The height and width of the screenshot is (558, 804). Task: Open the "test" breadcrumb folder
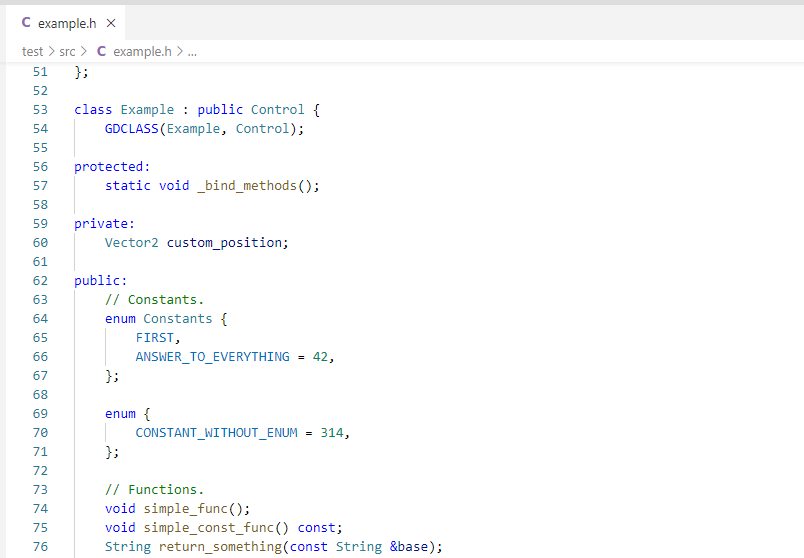33,51
